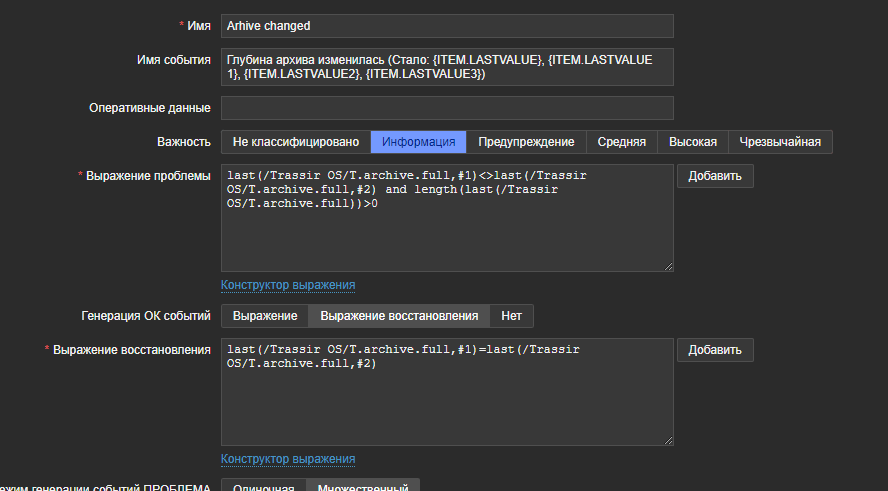Viewport: 888px width, 491px height.
Task: Select 'Множественный' problem event generation mode
Action: [362, 485]
